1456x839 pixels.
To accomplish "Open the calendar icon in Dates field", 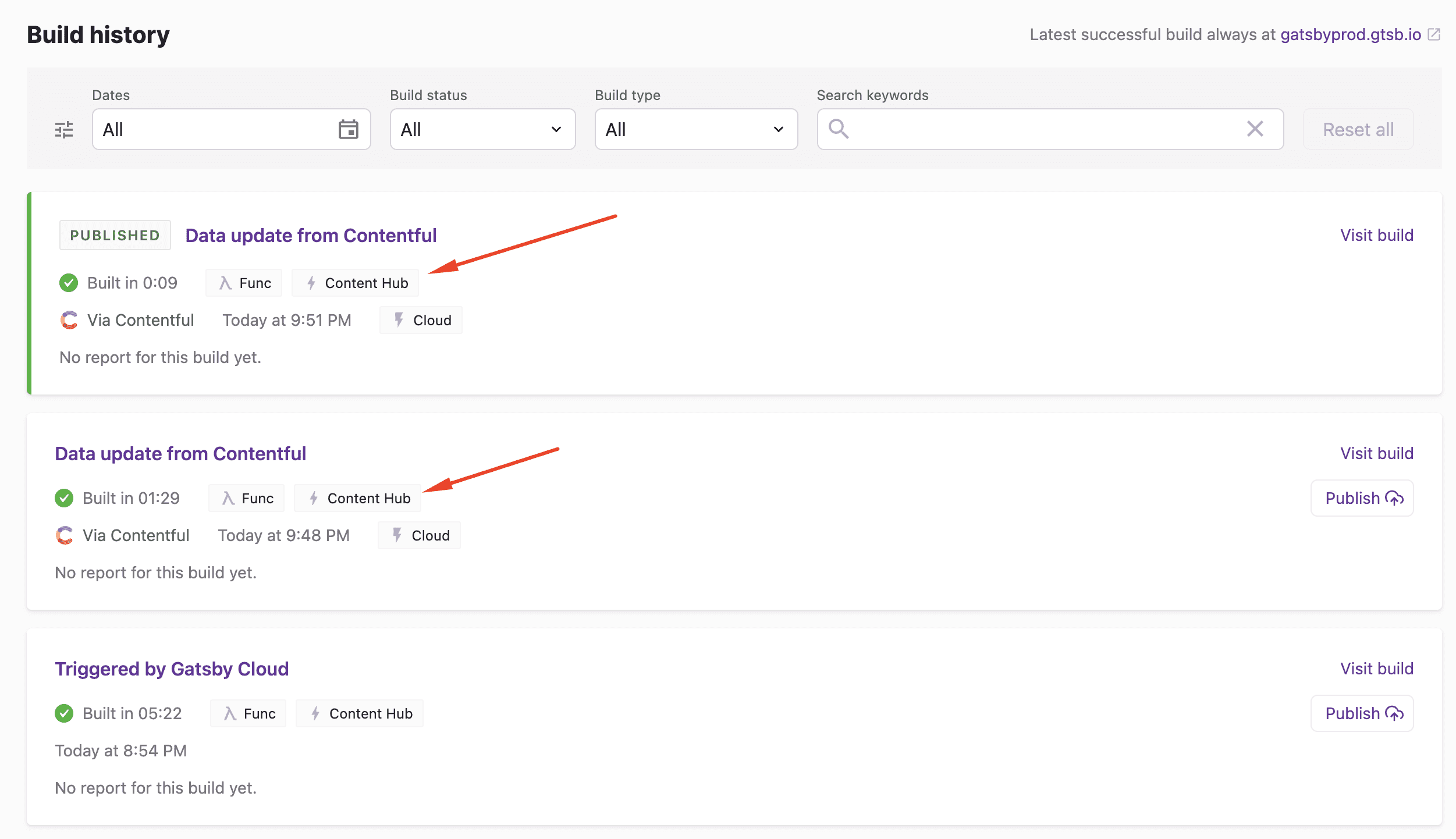I will pyautogui.click(x=348, y=129).
